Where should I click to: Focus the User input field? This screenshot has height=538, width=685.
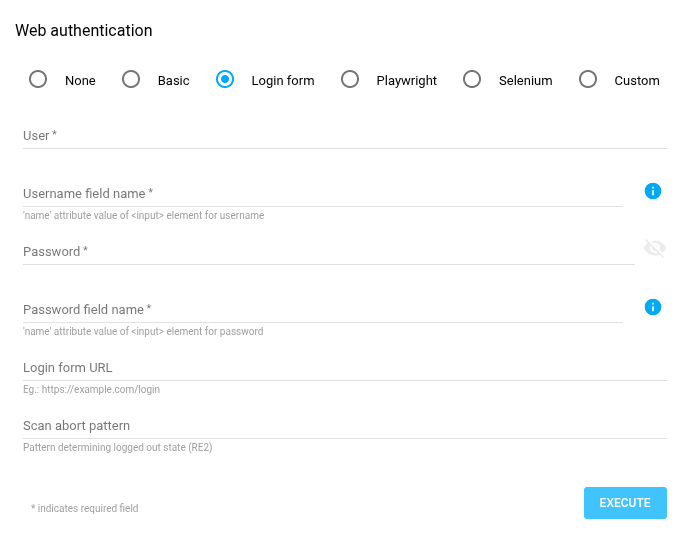pos(344,136)
